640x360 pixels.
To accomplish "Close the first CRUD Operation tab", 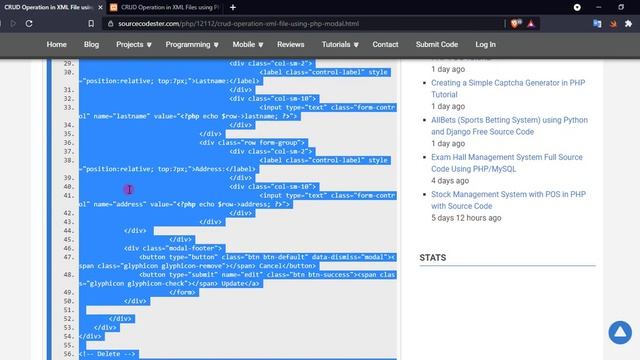I will [100, 7].
